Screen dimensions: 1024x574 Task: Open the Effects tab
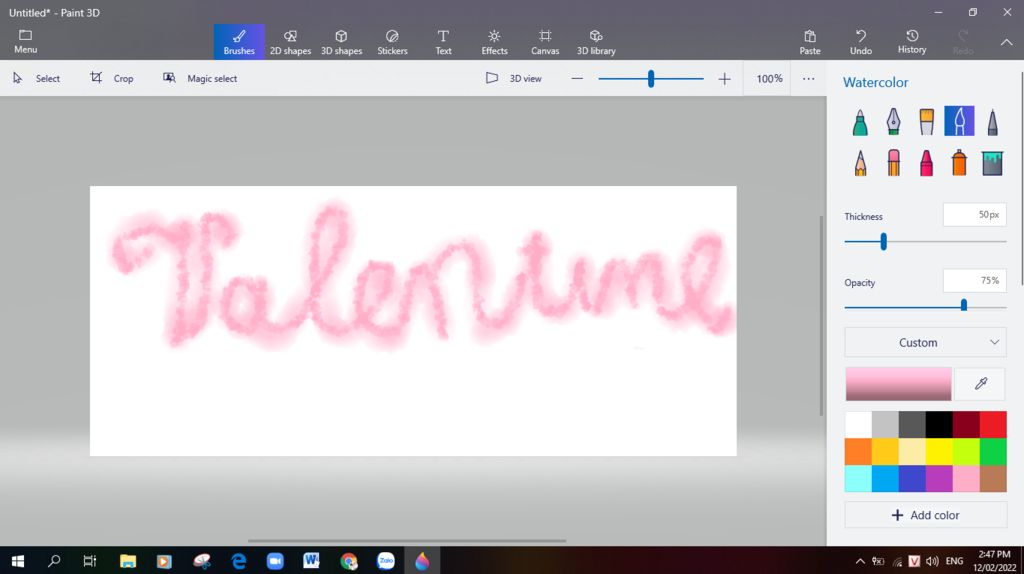(x=494, y=42)
